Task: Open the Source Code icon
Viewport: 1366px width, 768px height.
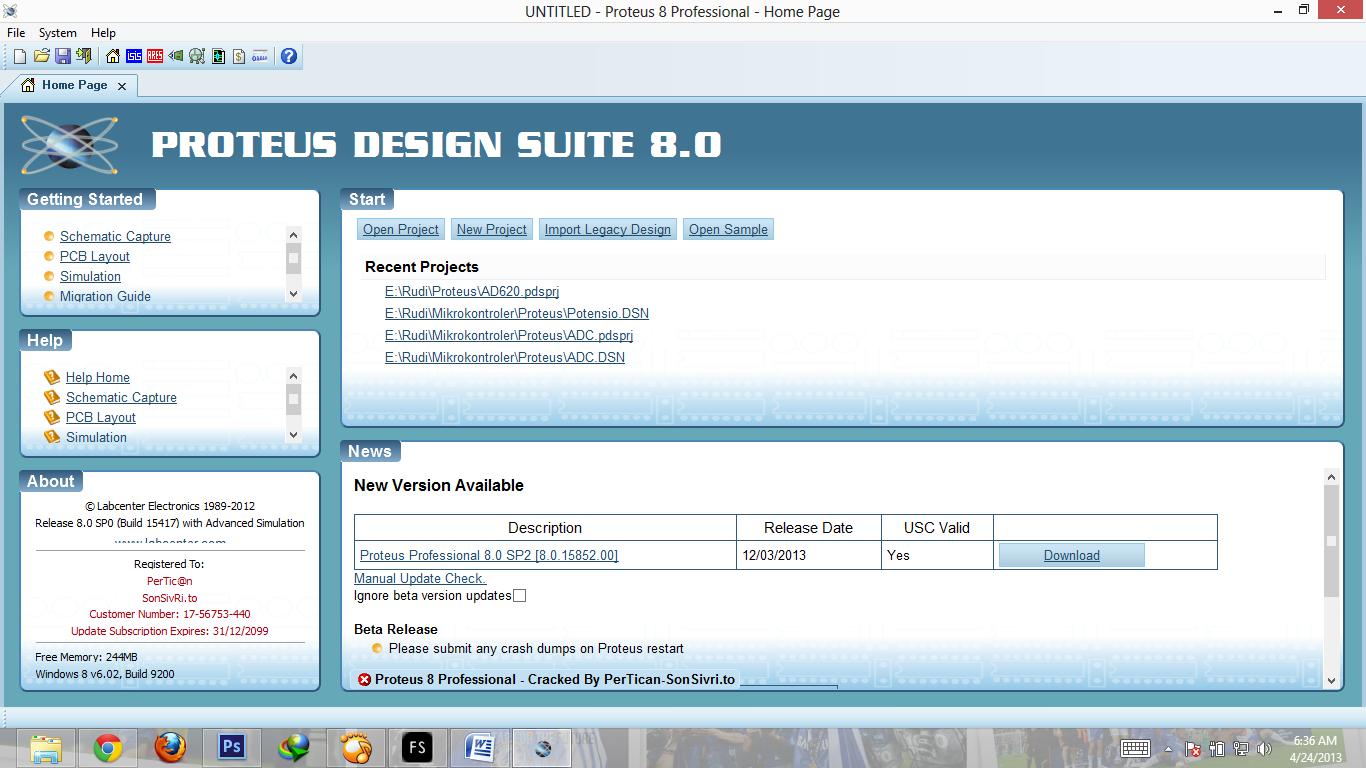Action: [x=260, y=56]
